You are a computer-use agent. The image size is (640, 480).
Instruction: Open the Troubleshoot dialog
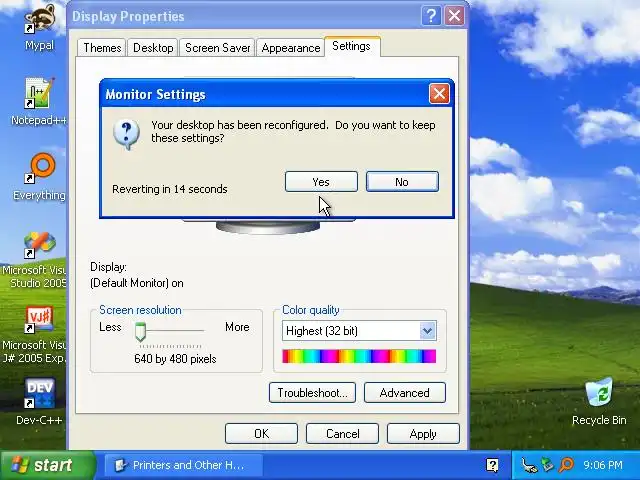(312, 393)
